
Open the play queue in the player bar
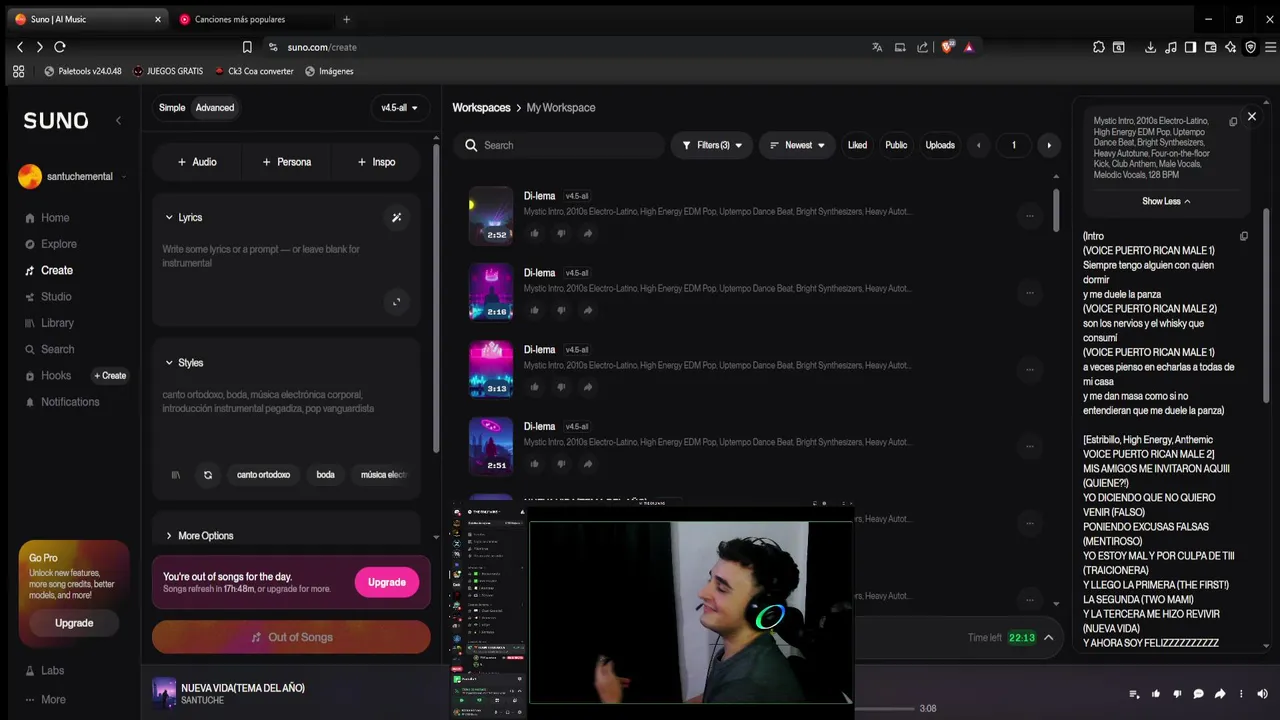[1134, 694]
